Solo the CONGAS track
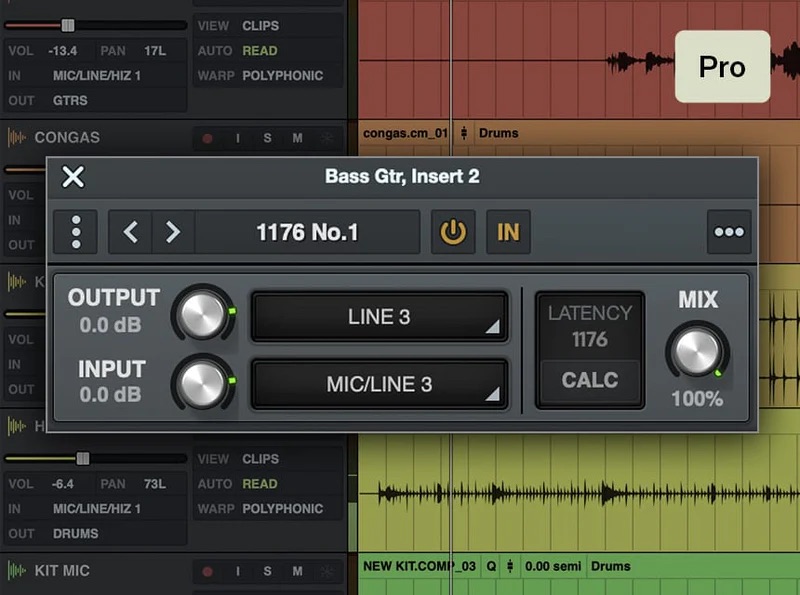 (267, 138)
